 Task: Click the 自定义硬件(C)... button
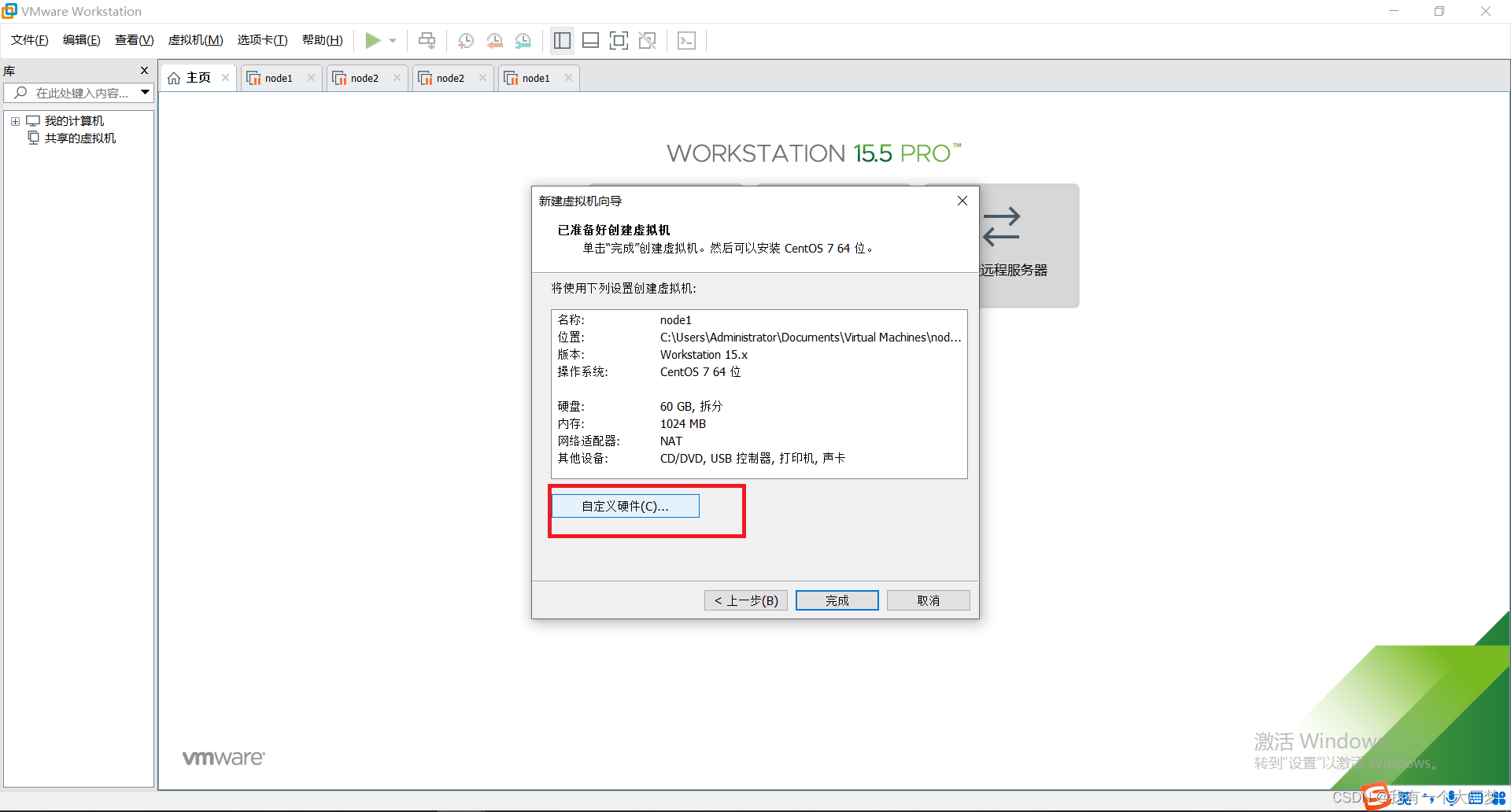click(625, 506)
